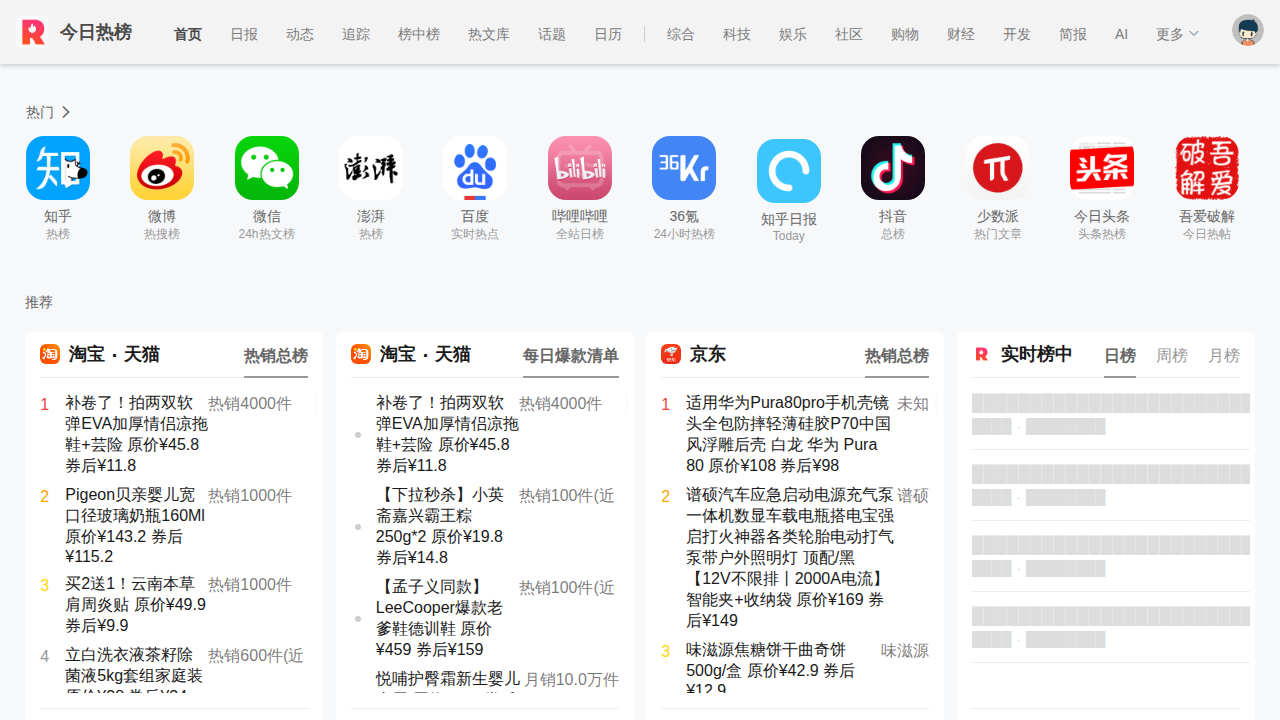Open Pigeon贝亲婴儿宽口径玻璃奶瓶 item
This screenshot has height=720, width=1280.
point(136,526)
